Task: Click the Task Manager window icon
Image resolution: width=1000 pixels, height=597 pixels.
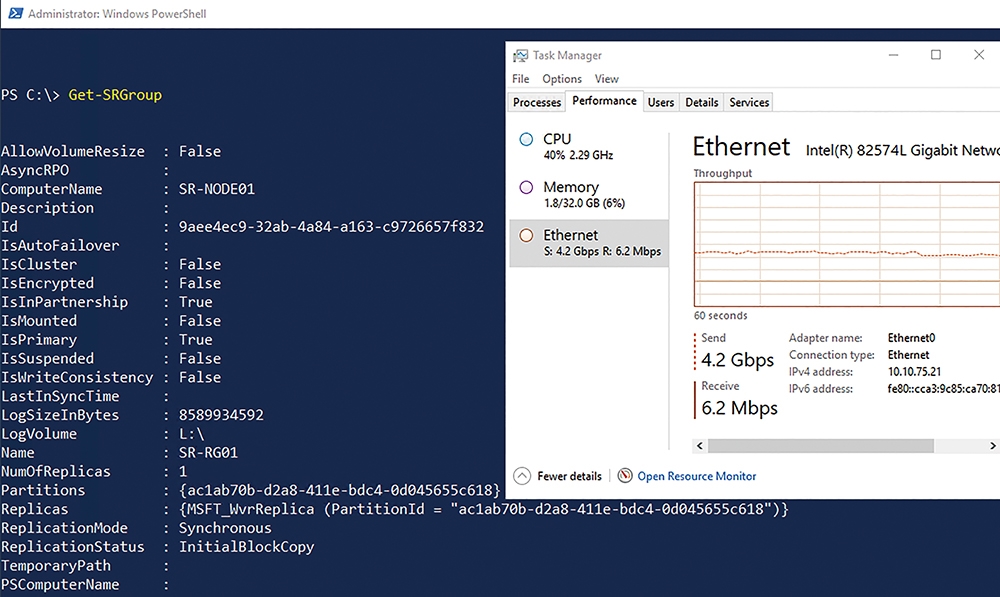Action: point(520,55)
